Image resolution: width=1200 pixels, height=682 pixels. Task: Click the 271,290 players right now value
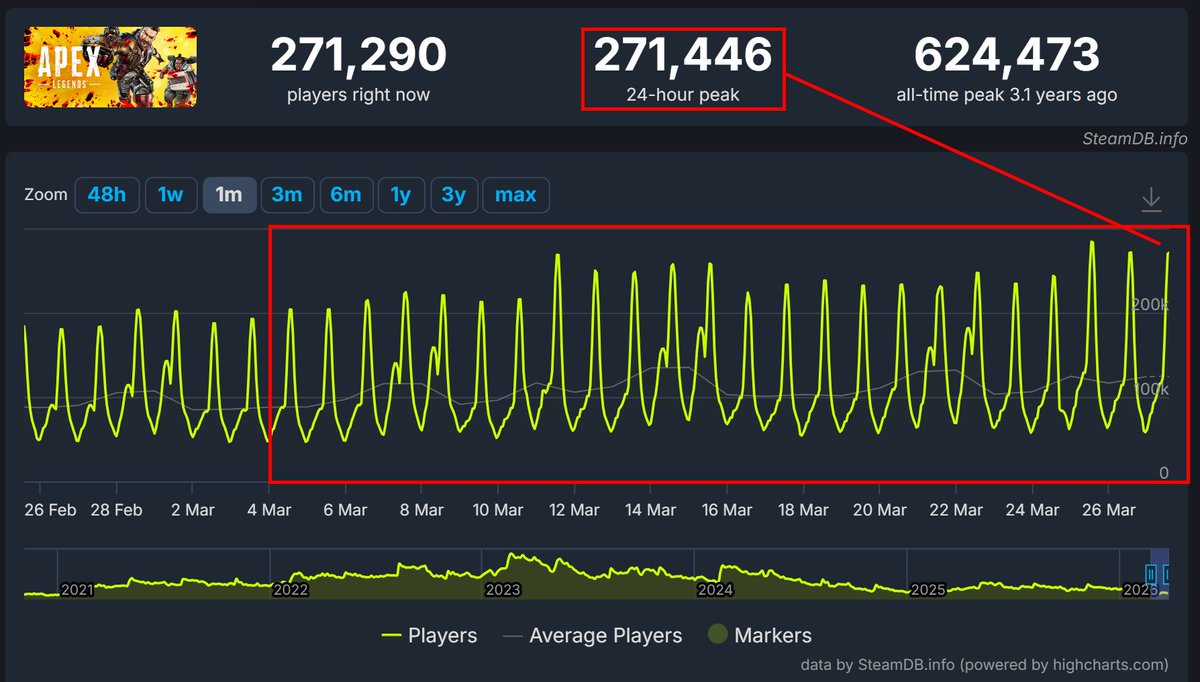(358, 55)
